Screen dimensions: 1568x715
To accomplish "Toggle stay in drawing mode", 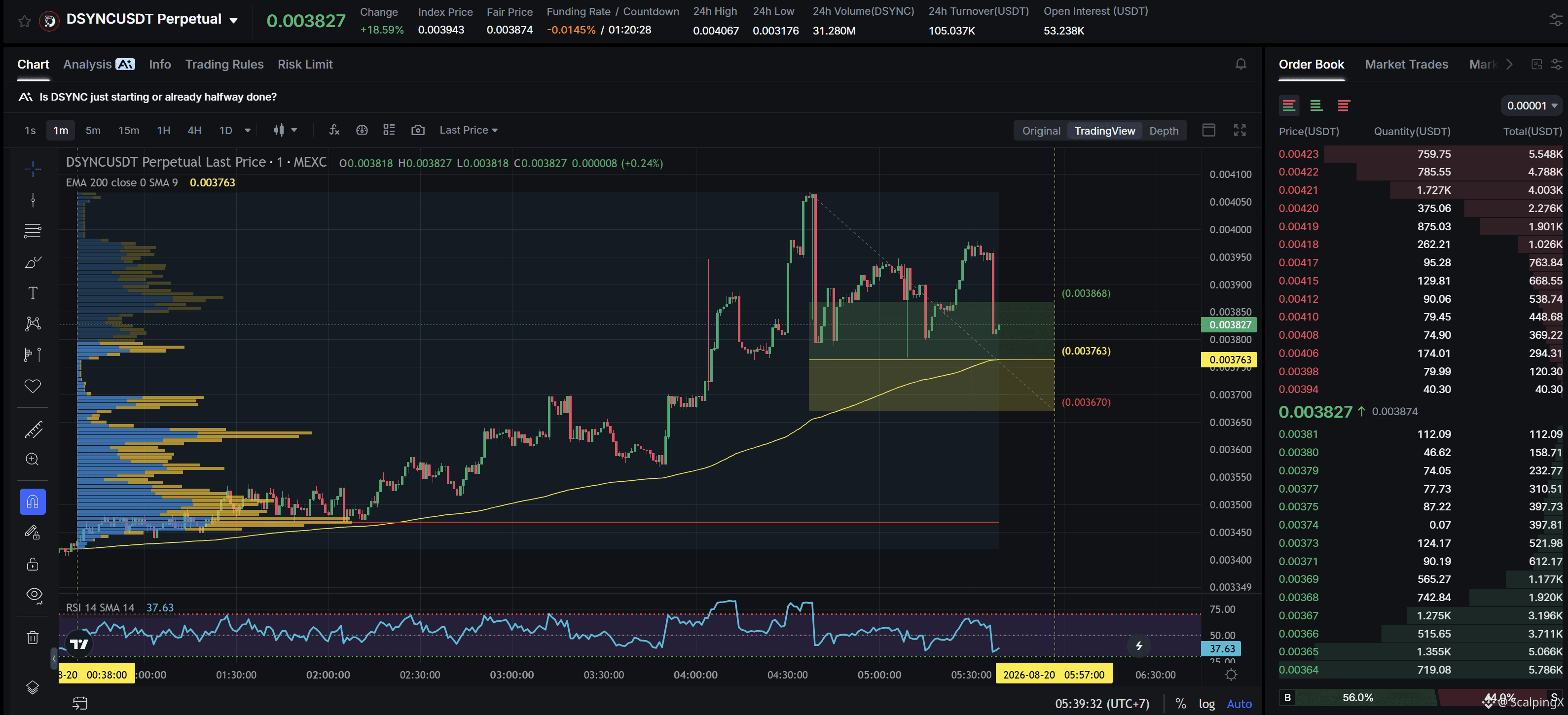I will coord(33,533).
